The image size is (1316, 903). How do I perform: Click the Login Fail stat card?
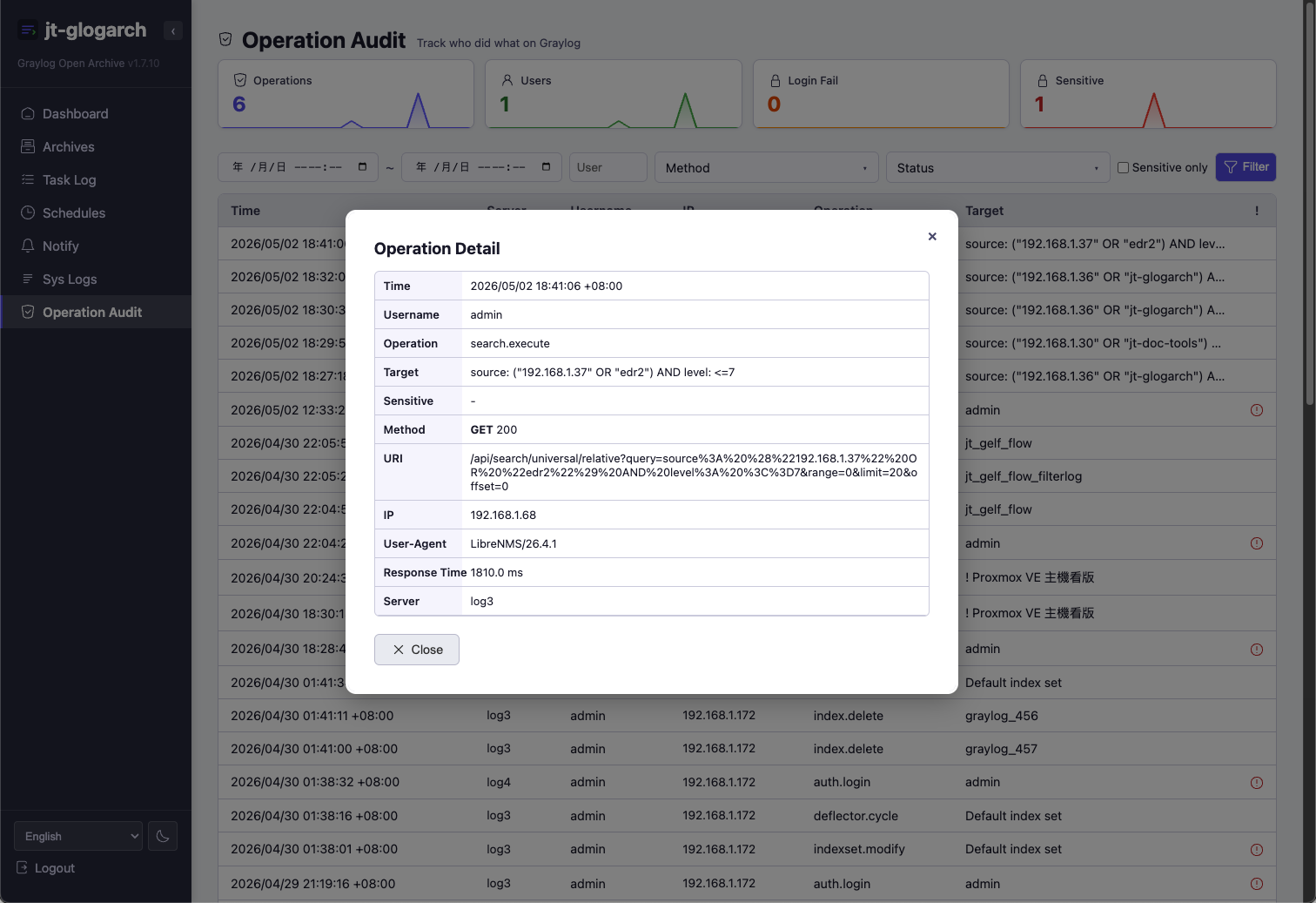pos(881,94)
